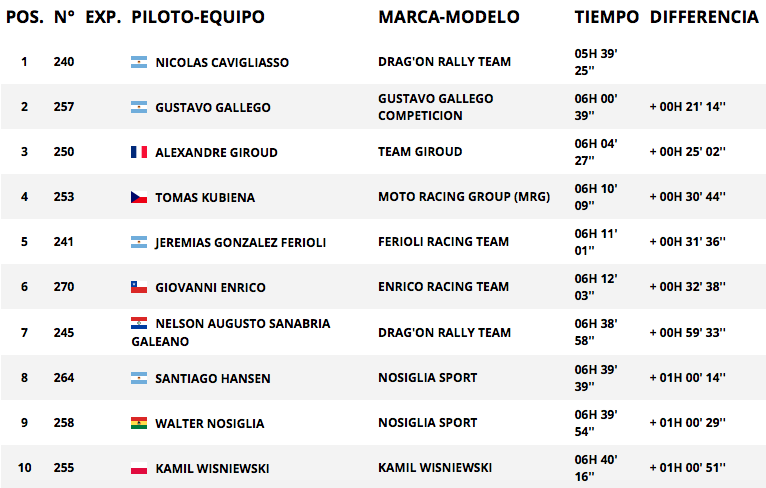The width and height of the screenshot is (766, 488).
Task: Click Bolivian flag next to Walter Nosiglia
Action: [x=139, y=423]
